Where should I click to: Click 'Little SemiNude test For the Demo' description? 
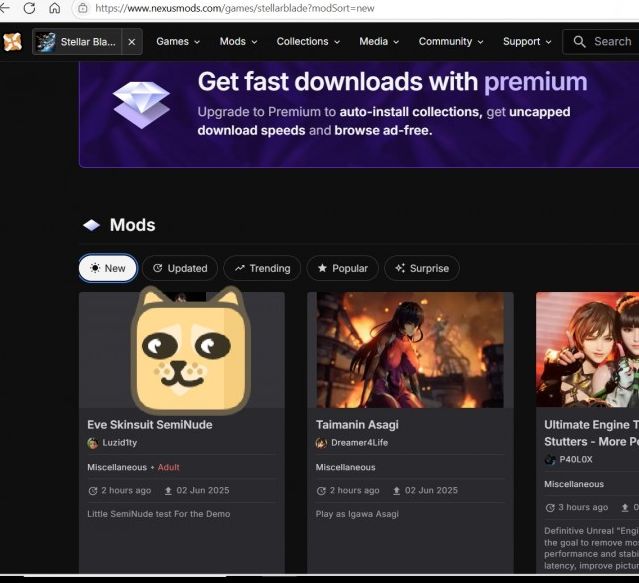coord(159,514)
